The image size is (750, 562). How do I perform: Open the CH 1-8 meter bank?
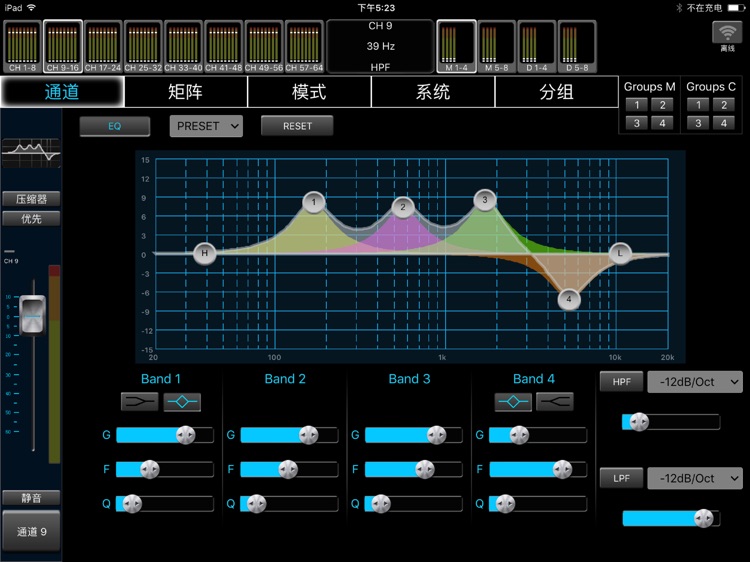pyautogui.click(x=22, y=46)
